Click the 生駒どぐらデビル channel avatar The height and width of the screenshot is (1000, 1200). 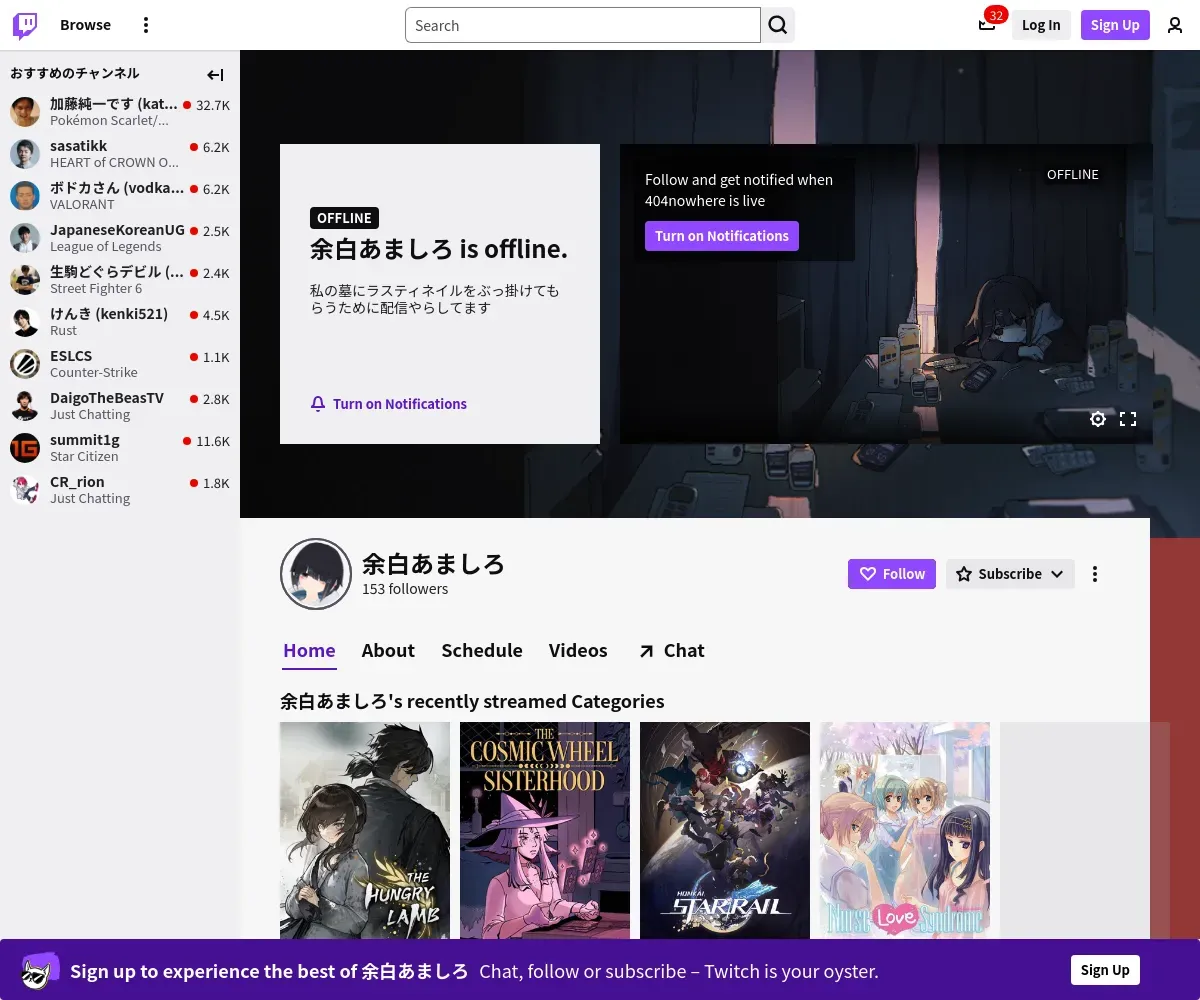25,280
